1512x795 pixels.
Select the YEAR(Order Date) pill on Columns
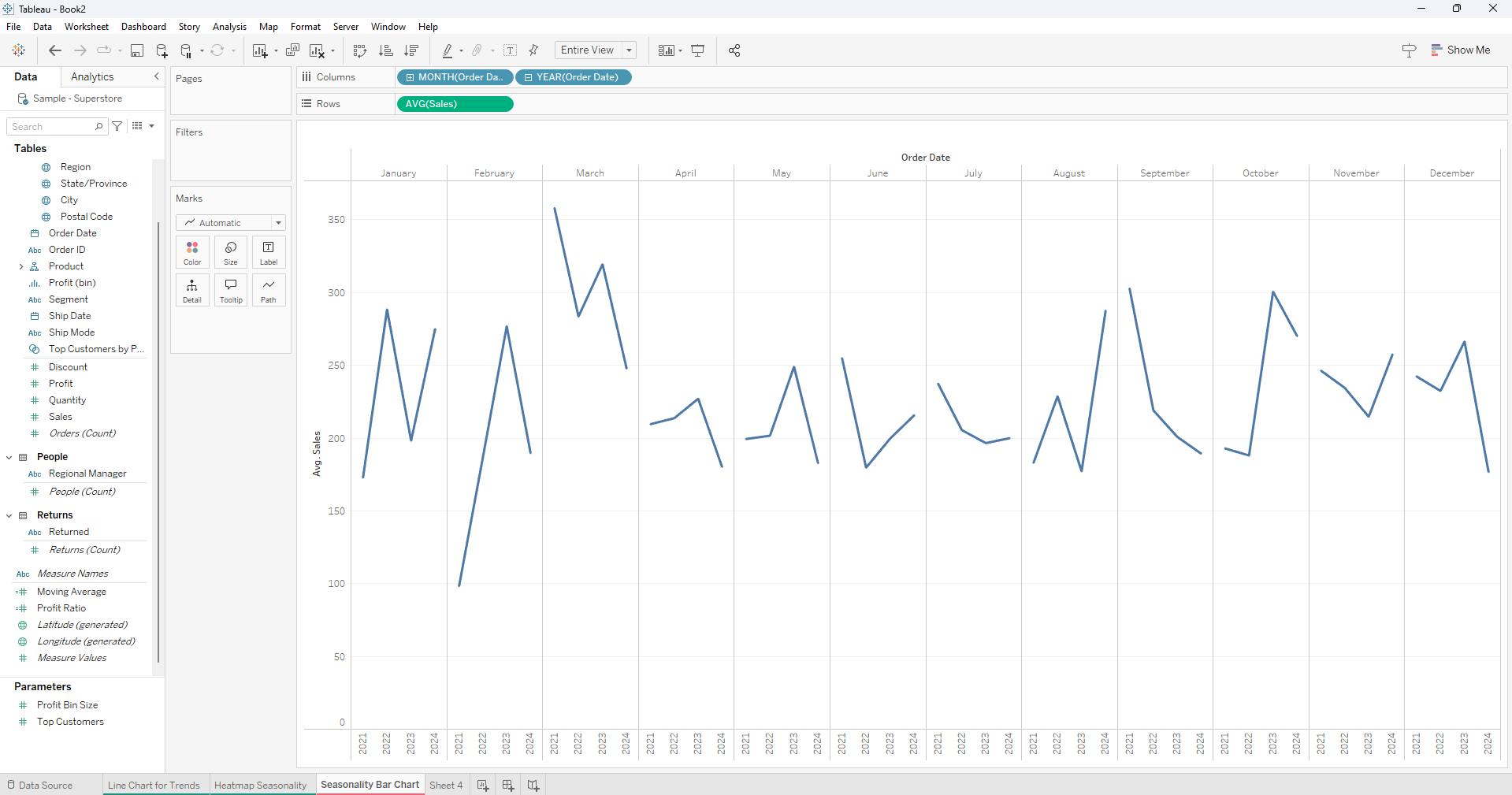tap(574, 77)
